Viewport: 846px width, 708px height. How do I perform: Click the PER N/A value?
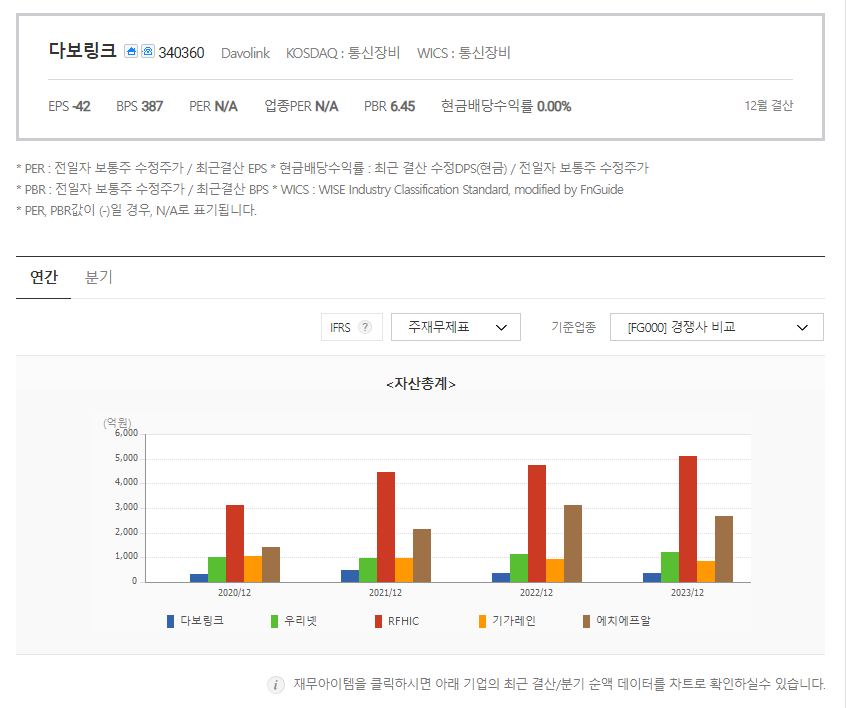[213, 106]
